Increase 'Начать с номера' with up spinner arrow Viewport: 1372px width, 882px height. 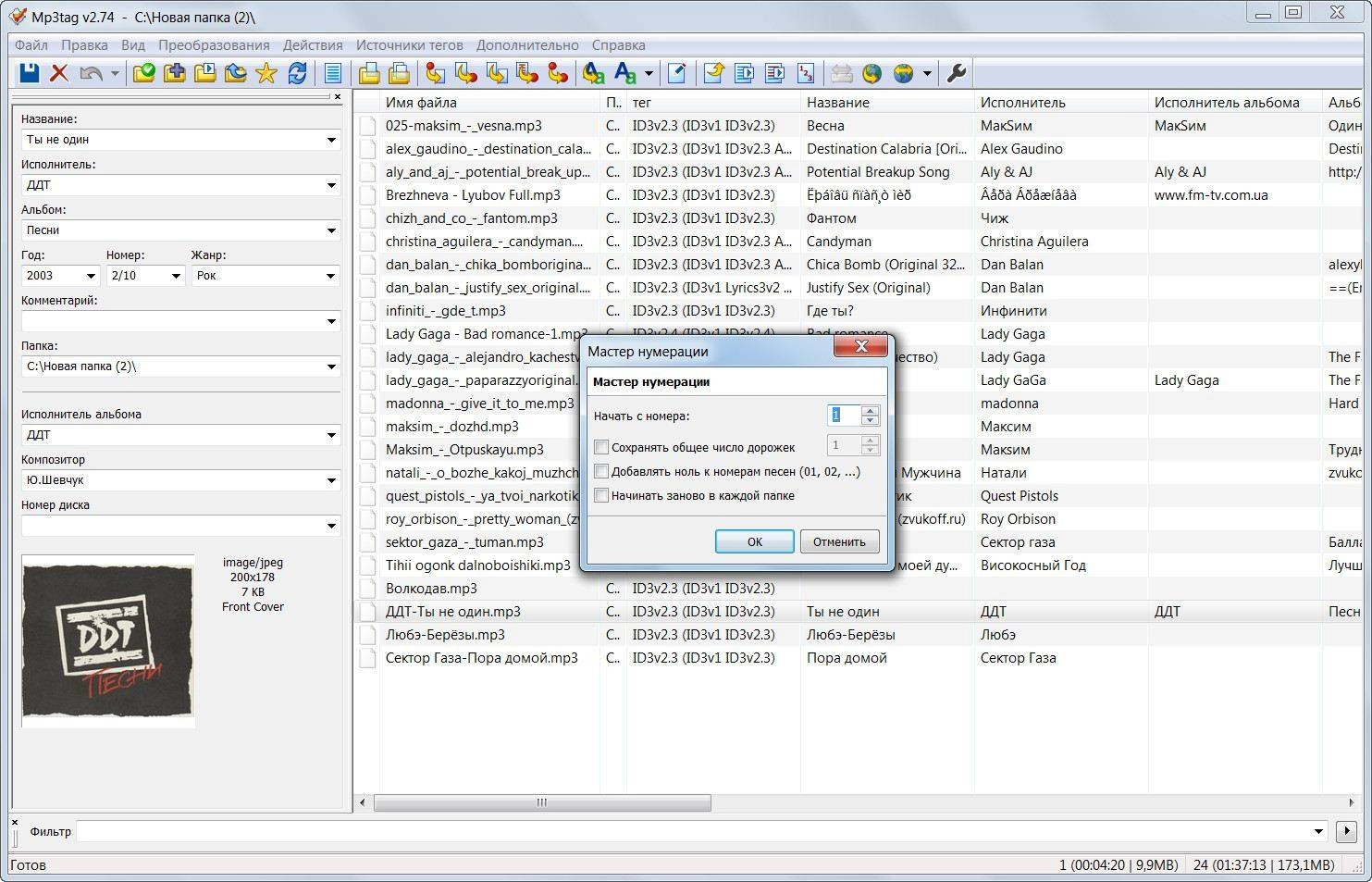pyautogui.click(x=870, y=410)
